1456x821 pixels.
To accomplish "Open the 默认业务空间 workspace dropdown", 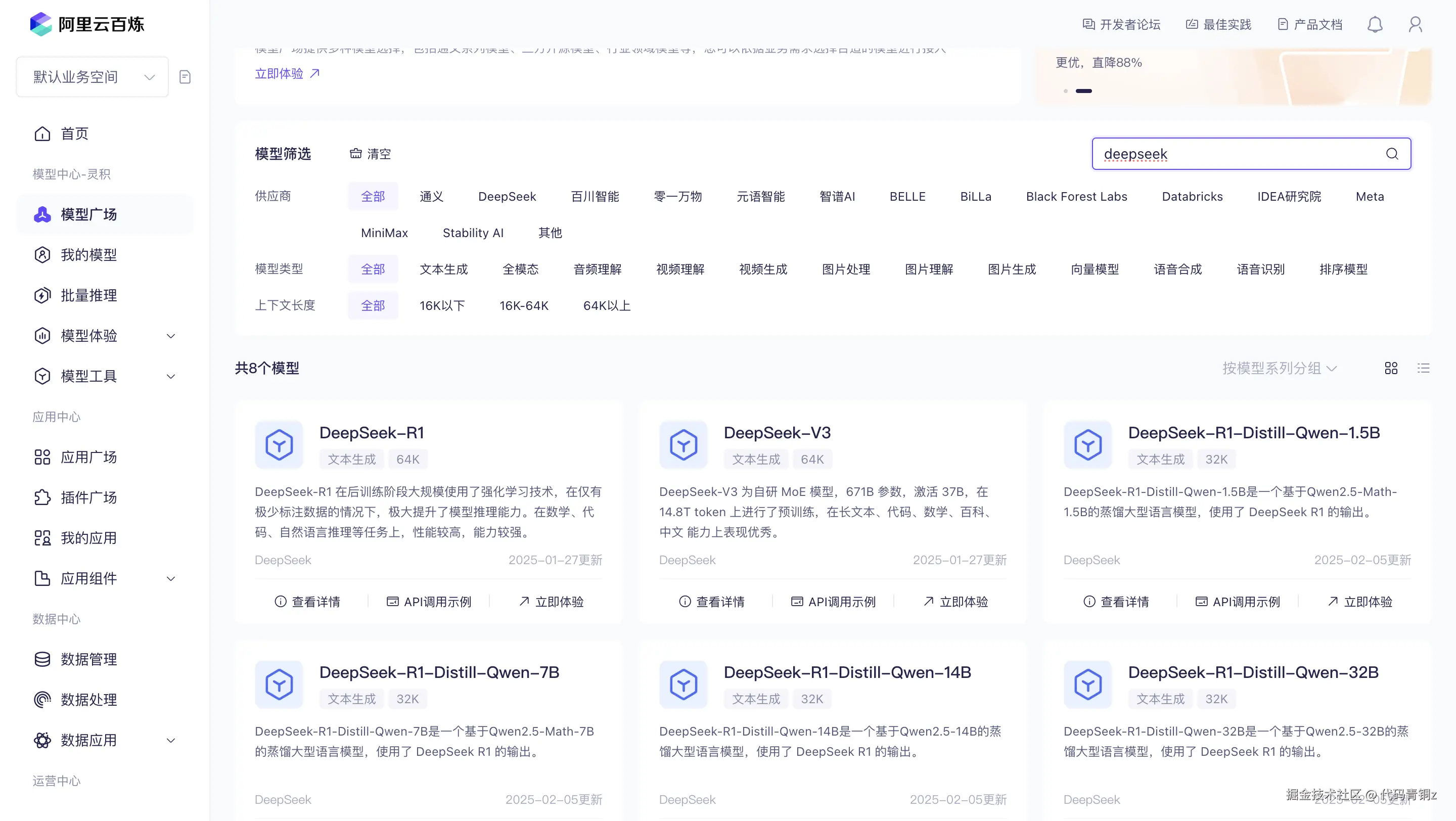I will coord(93,77).
